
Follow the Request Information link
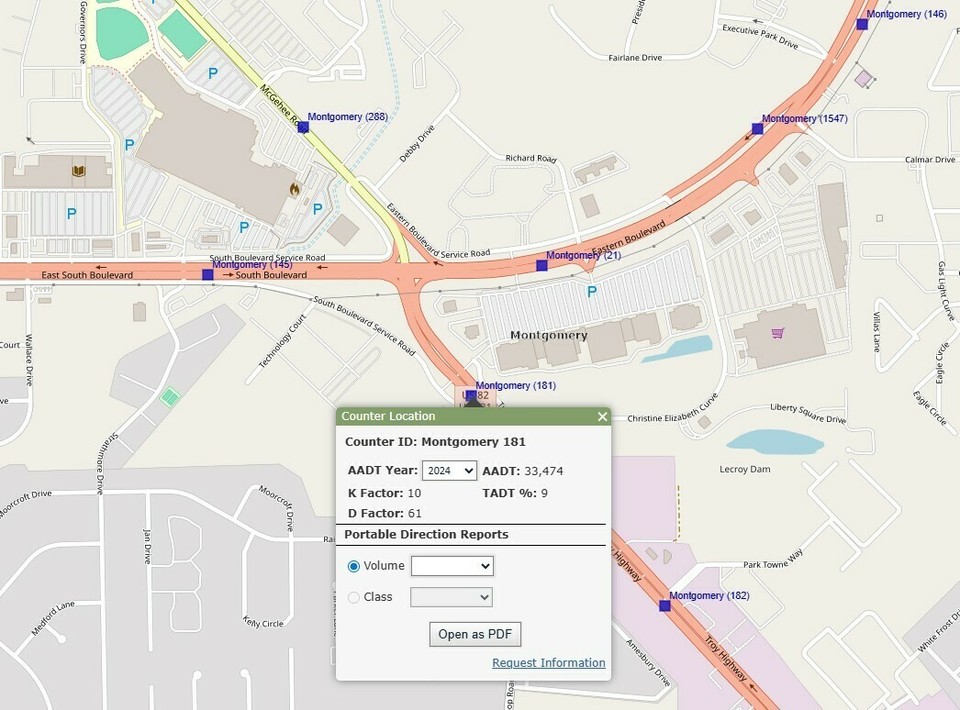[x=548, y=663]
